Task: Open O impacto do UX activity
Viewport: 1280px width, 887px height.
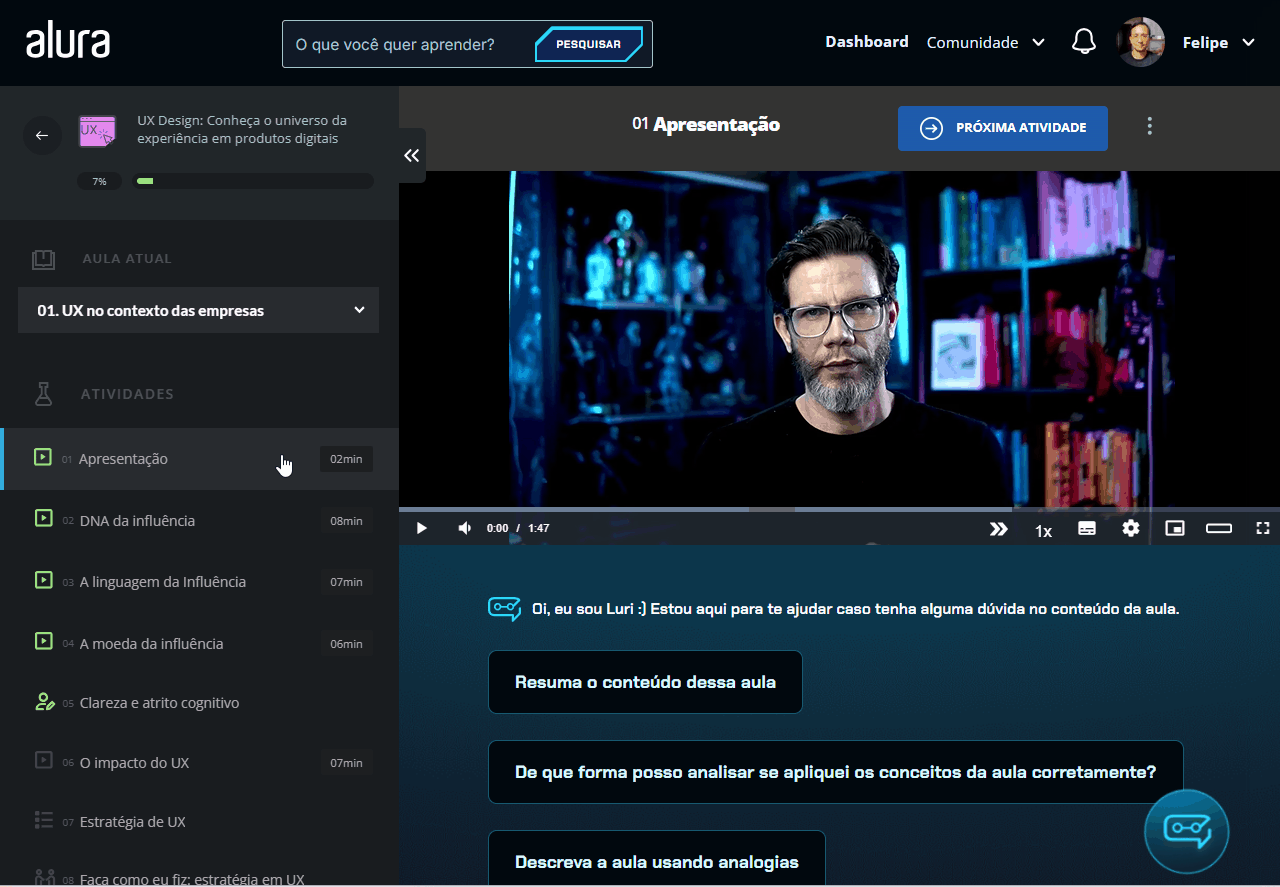Action: coord(200,762)
